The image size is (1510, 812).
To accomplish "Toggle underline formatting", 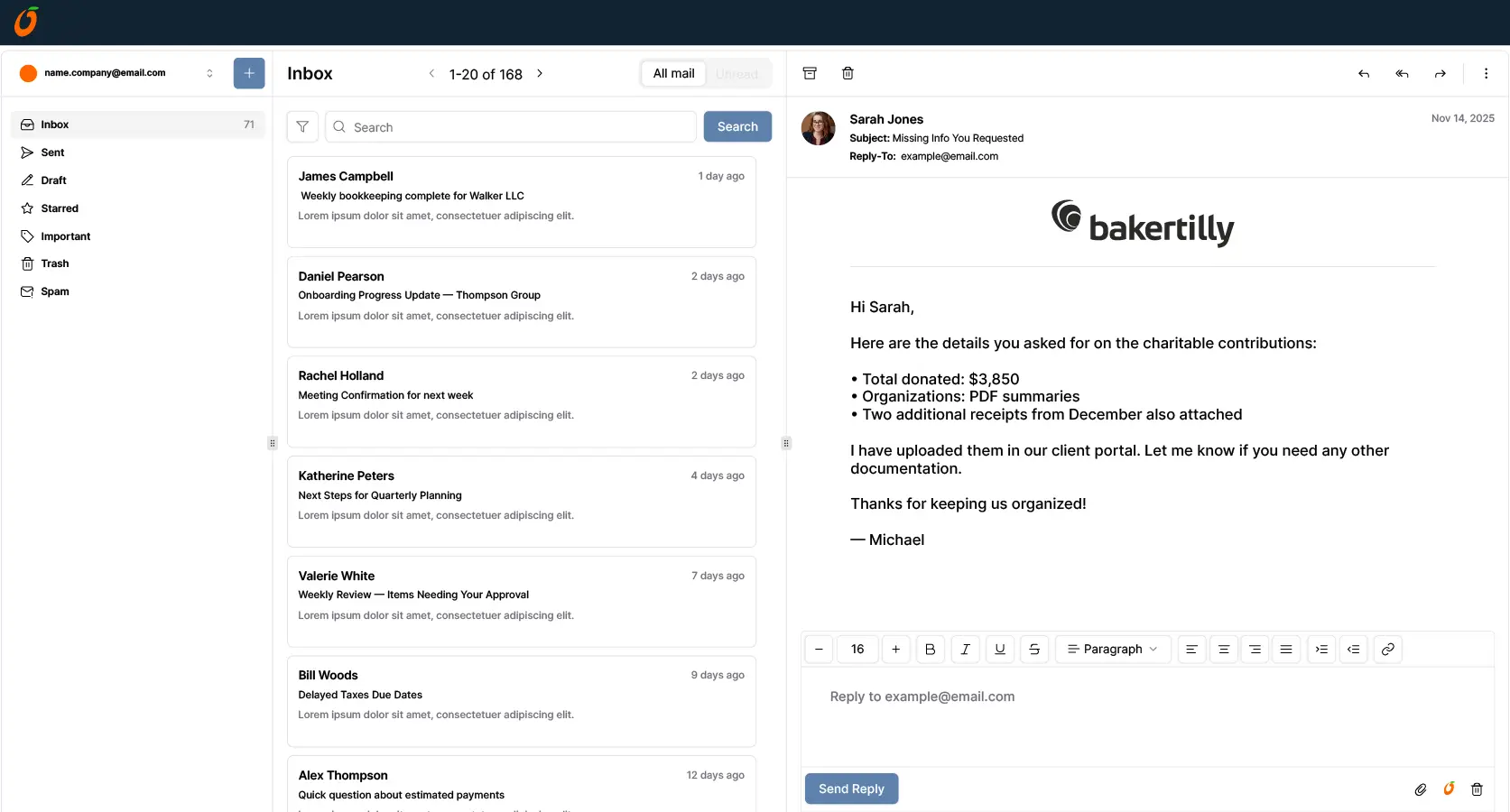I will [1000, 650].
